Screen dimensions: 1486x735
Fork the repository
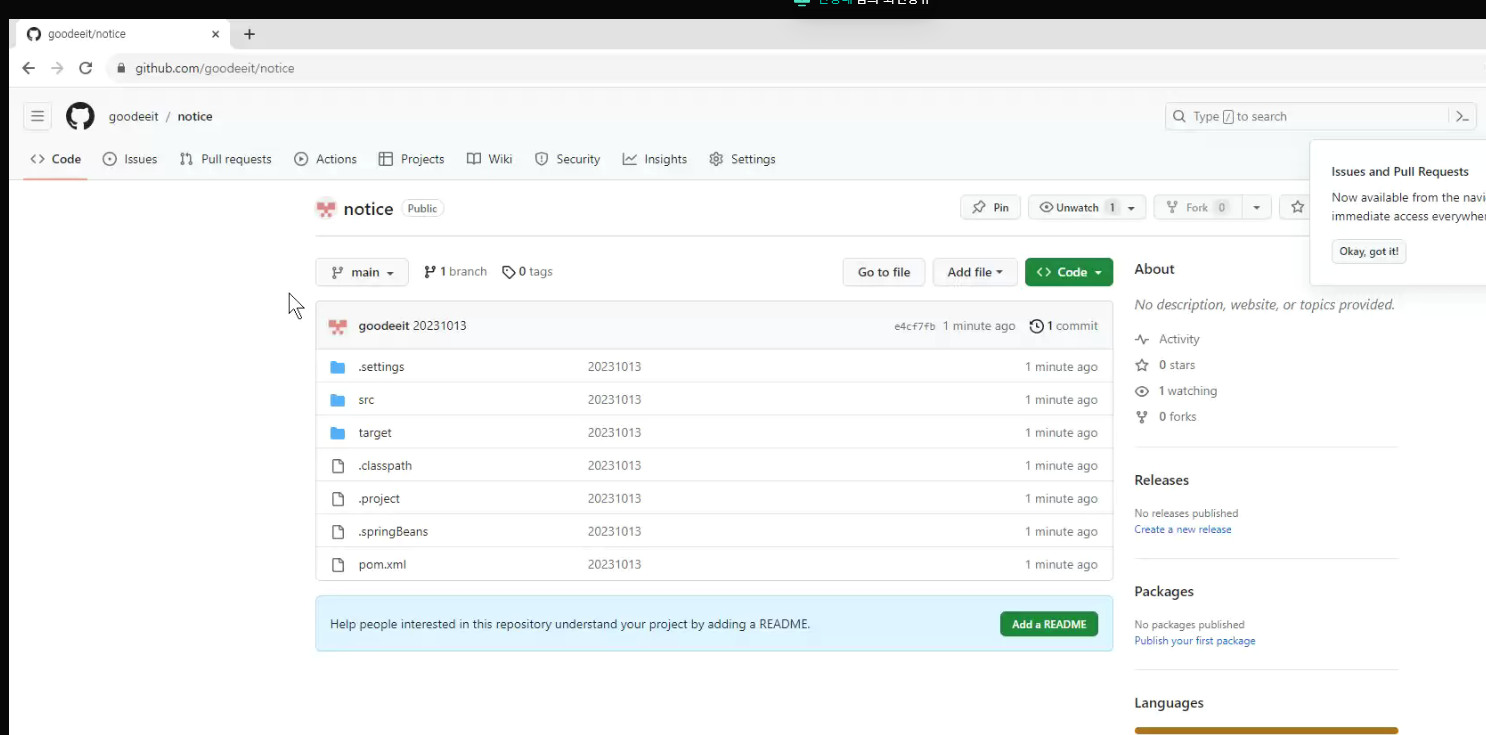click(1198, 208)
